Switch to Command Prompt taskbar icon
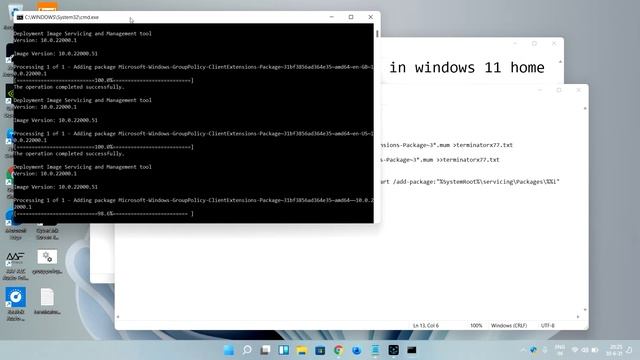640x360 pixels. coord(412,350)
